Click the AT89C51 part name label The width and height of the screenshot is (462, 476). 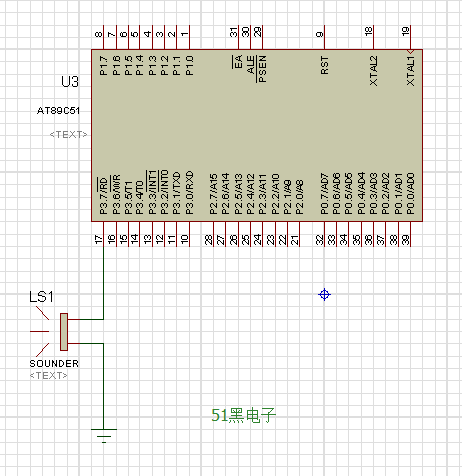coord(58,111)
